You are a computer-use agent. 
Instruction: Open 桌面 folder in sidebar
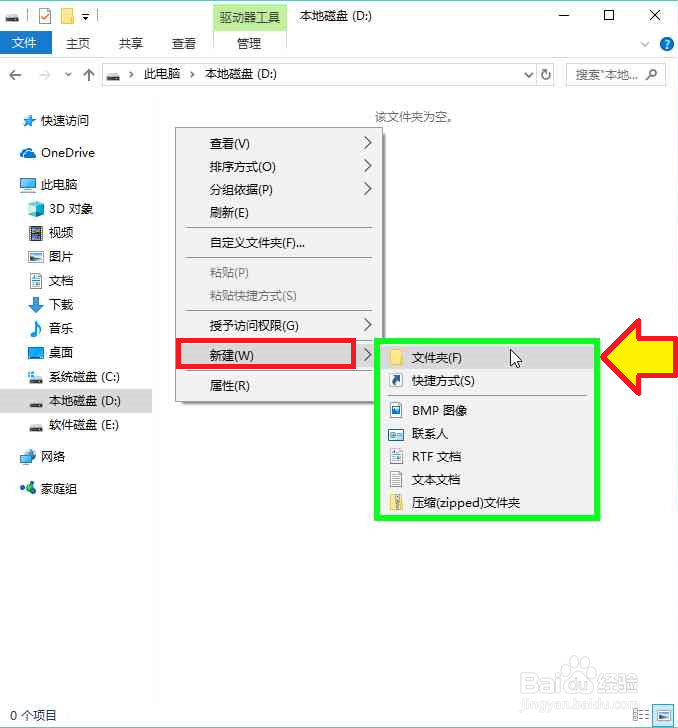61,353
